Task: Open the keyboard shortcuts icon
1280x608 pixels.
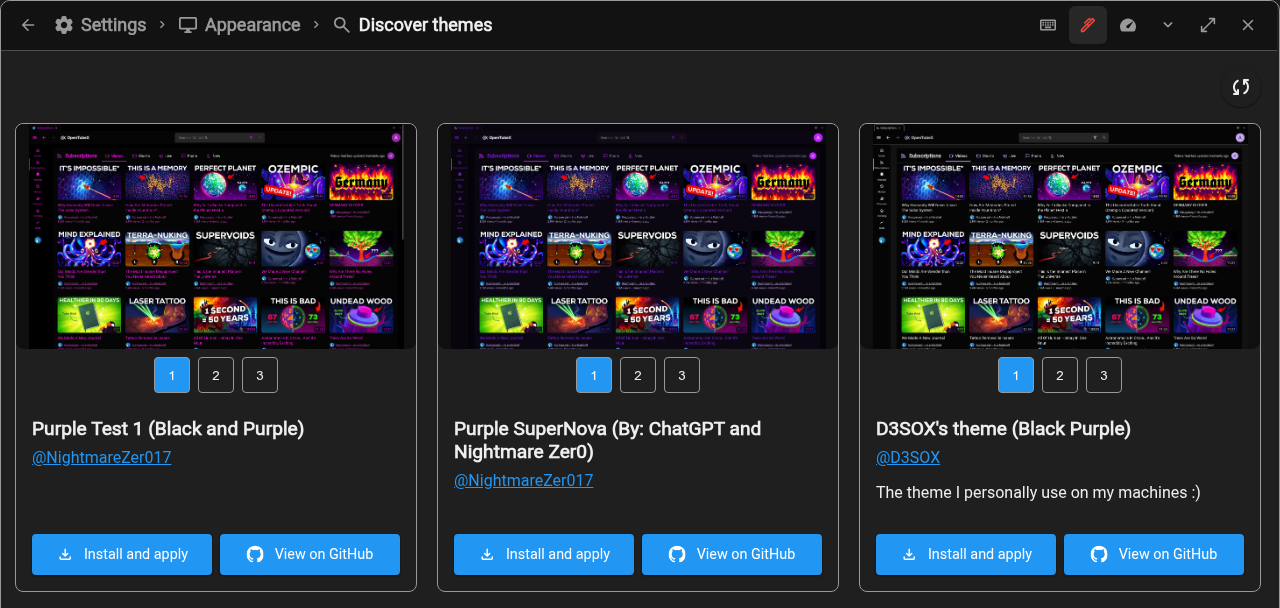Action: [x=1048, y=25]
